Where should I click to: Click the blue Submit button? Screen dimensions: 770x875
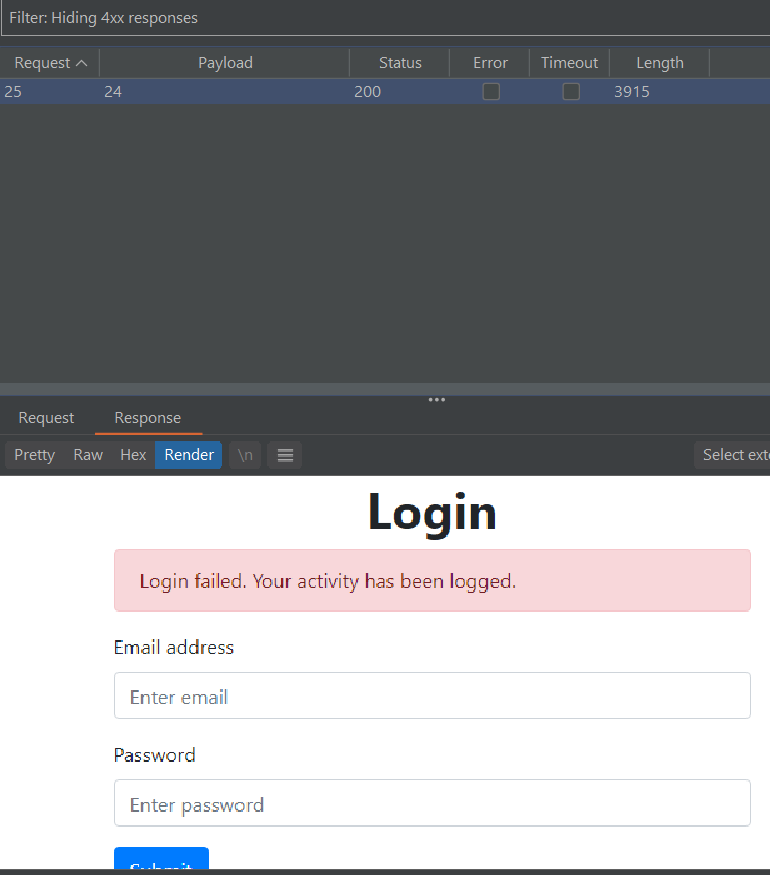162,858
